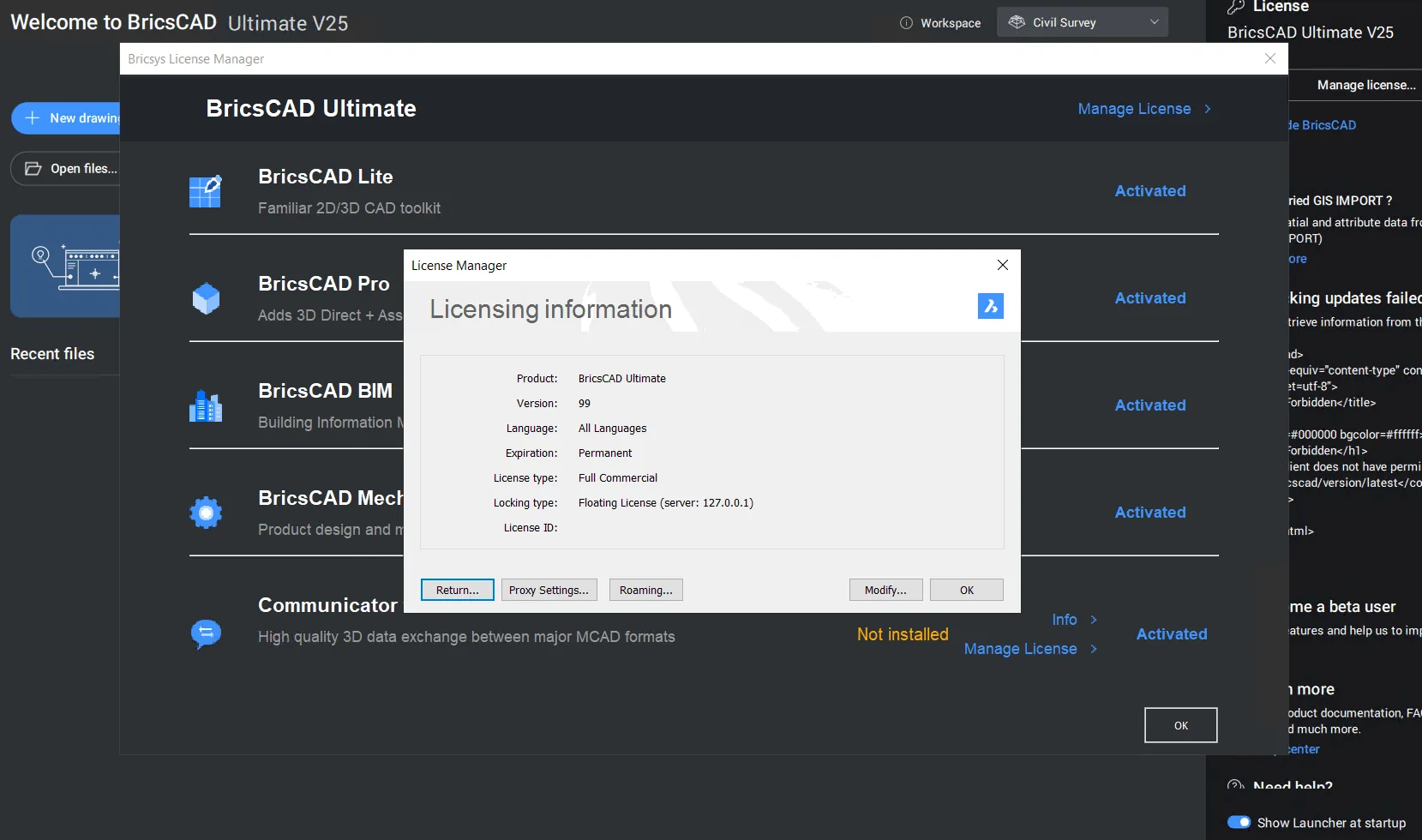Click the Not installed status text
The width and height of the screenshot is (1422, 840).
pos(903,634)
